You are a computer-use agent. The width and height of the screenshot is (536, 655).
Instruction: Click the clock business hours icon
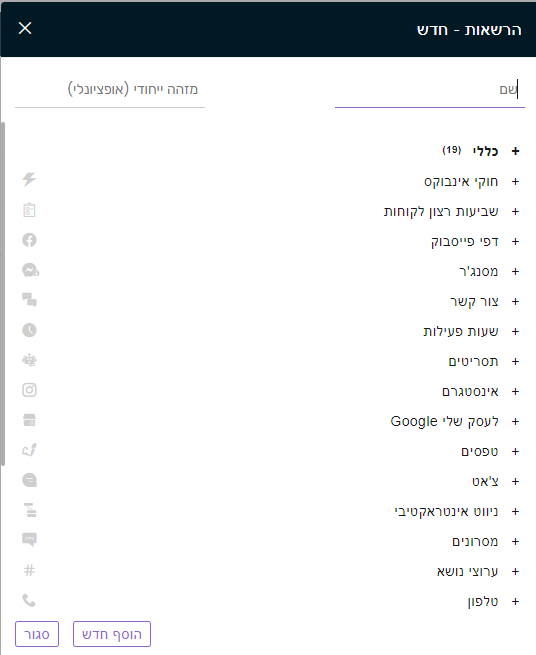[x=29, y=330]
